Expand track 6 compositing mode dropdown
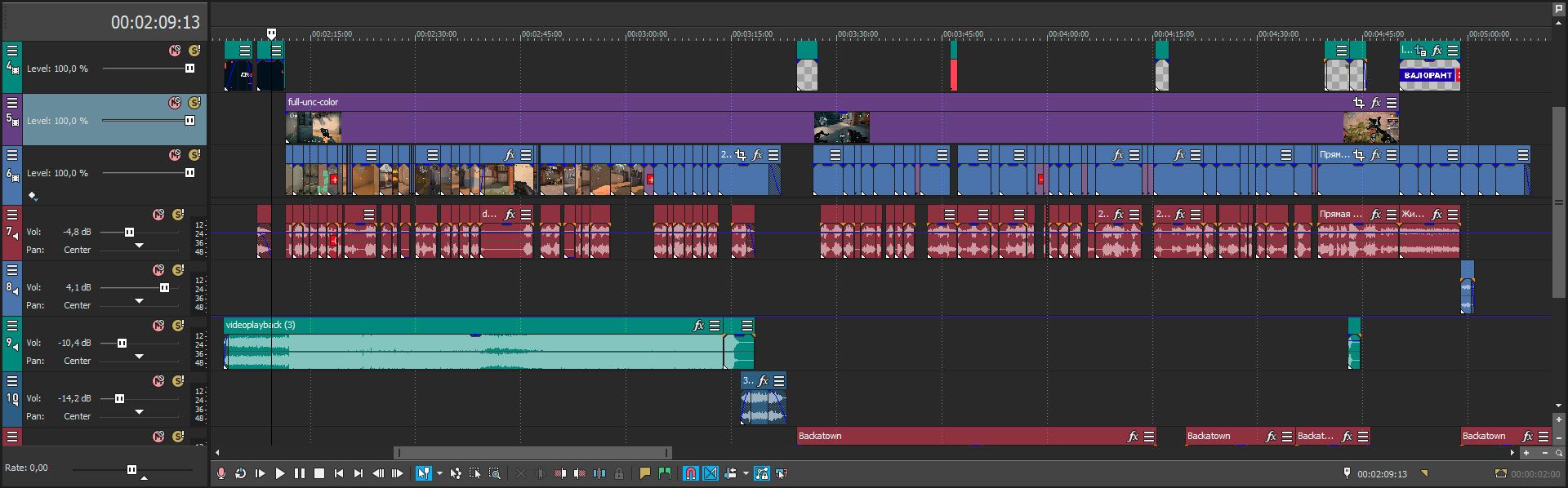 click(x=33, y=196)
